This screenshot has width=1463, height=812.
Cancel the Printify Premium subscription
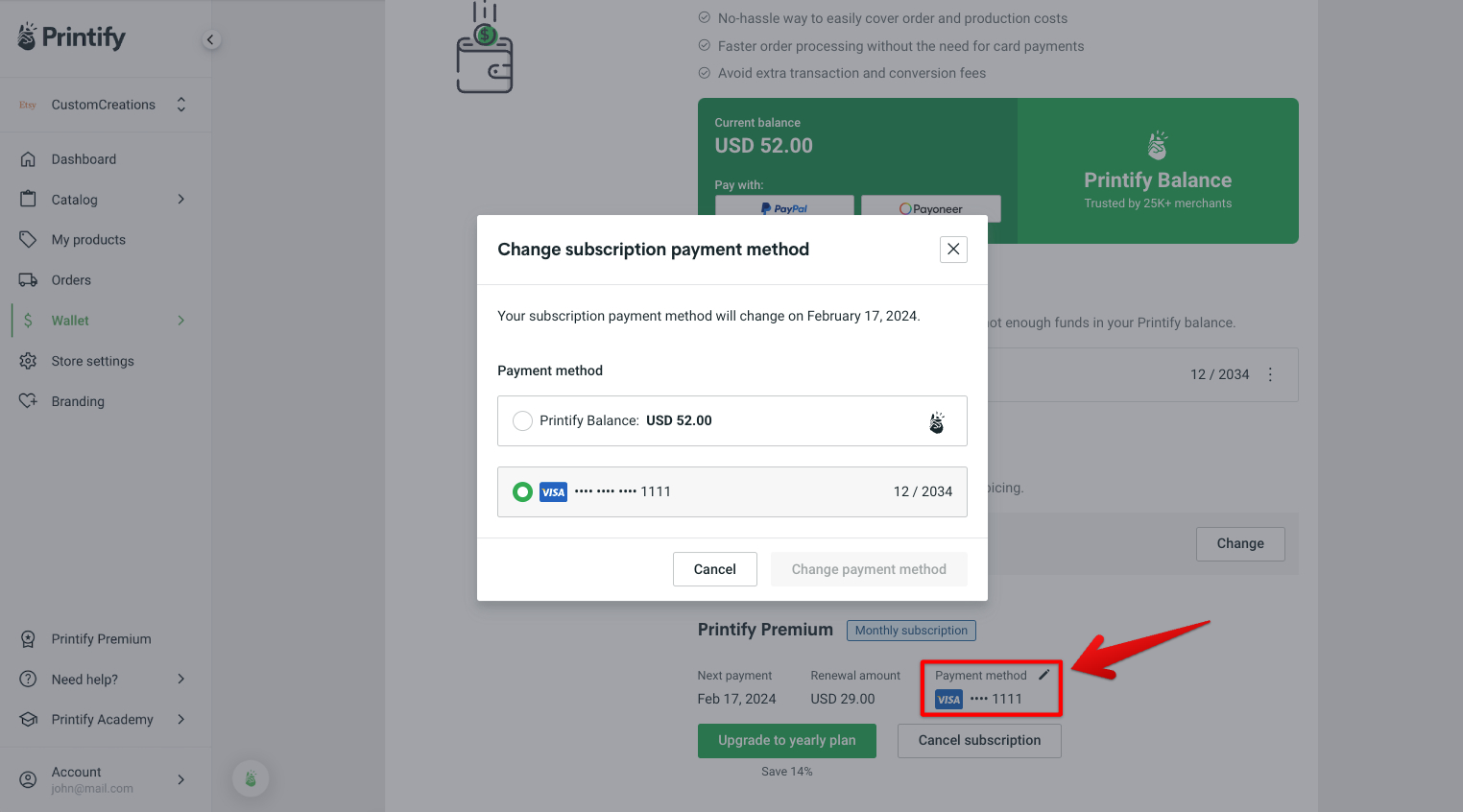[978, 740]
